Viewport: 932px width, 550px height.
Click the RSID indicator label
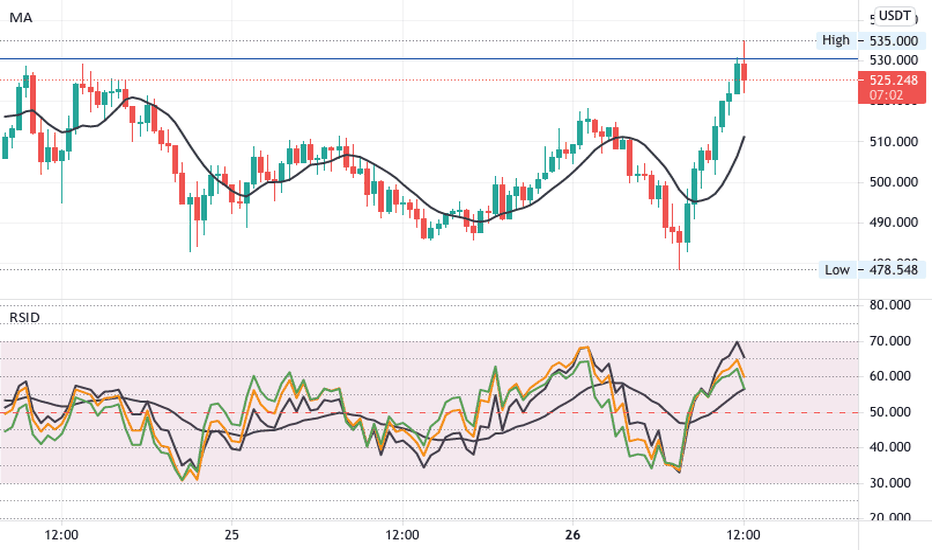(x=25, y=318)
